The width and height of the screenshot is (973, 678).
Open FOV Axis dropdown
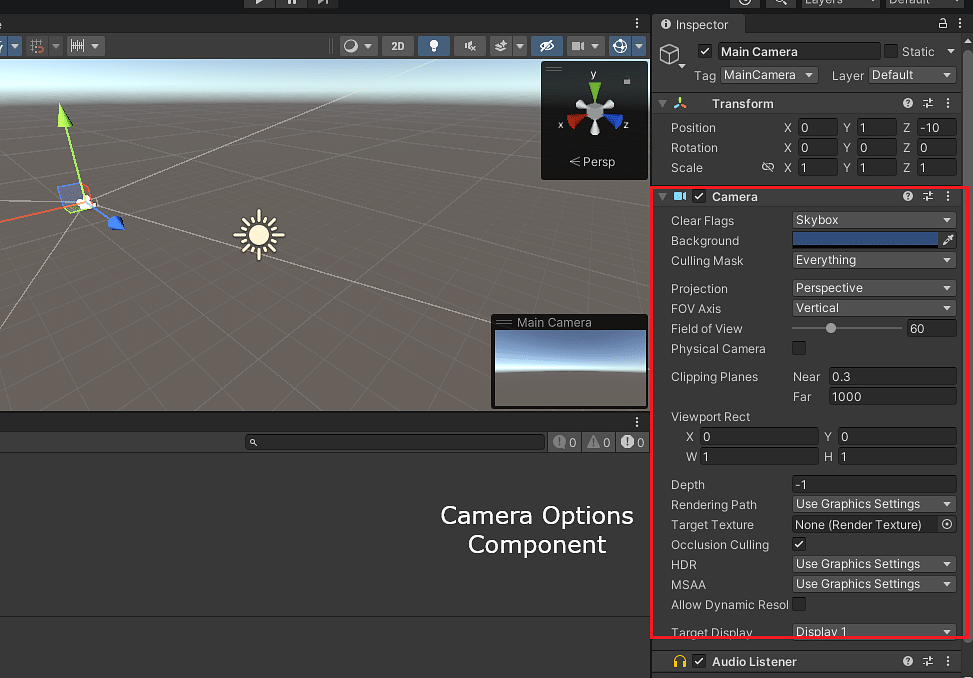pos(874,308)
